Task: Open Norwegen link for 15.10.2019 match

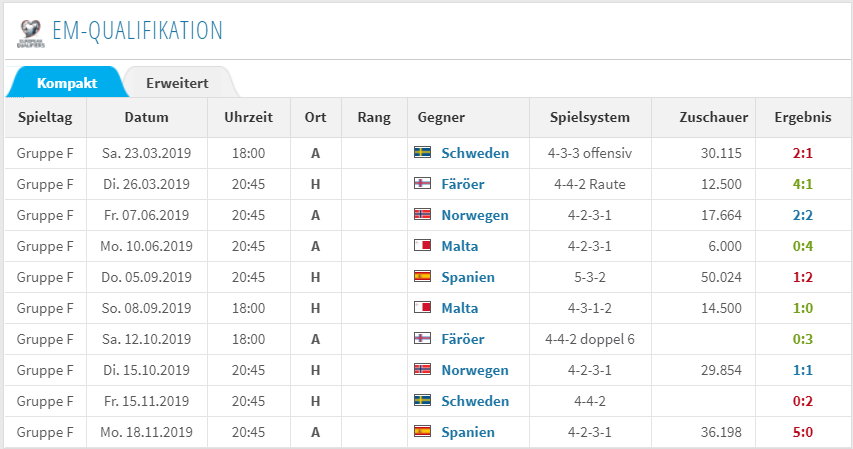Action: 475,370
